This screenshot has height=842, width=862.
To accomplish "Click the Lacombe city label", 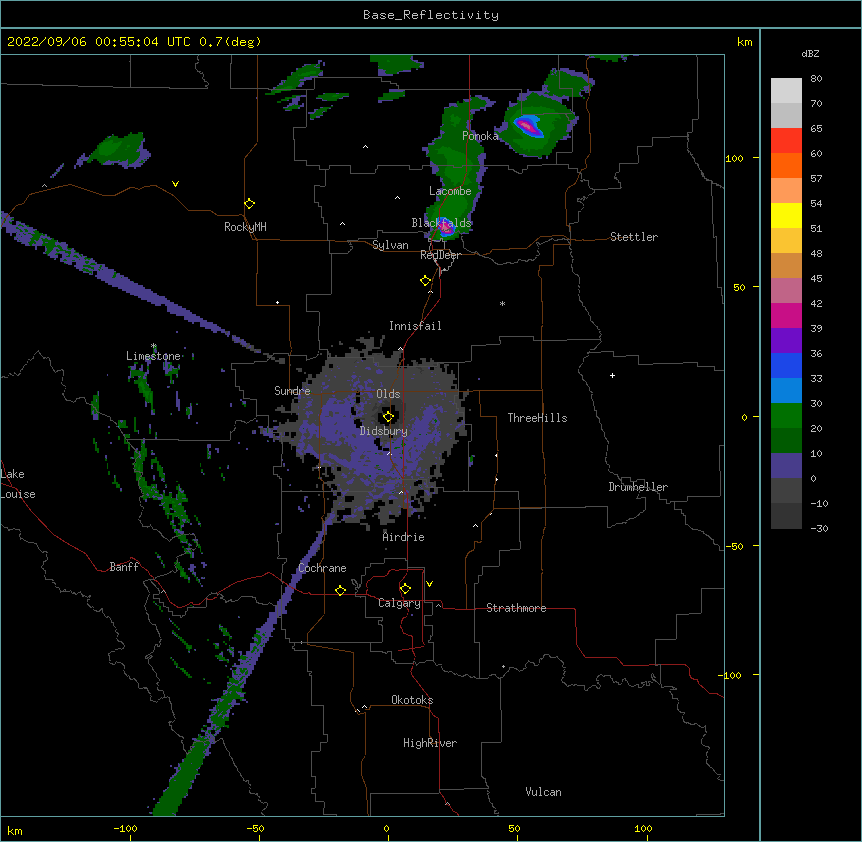I will pyautogui.click(x=450, y=191).
